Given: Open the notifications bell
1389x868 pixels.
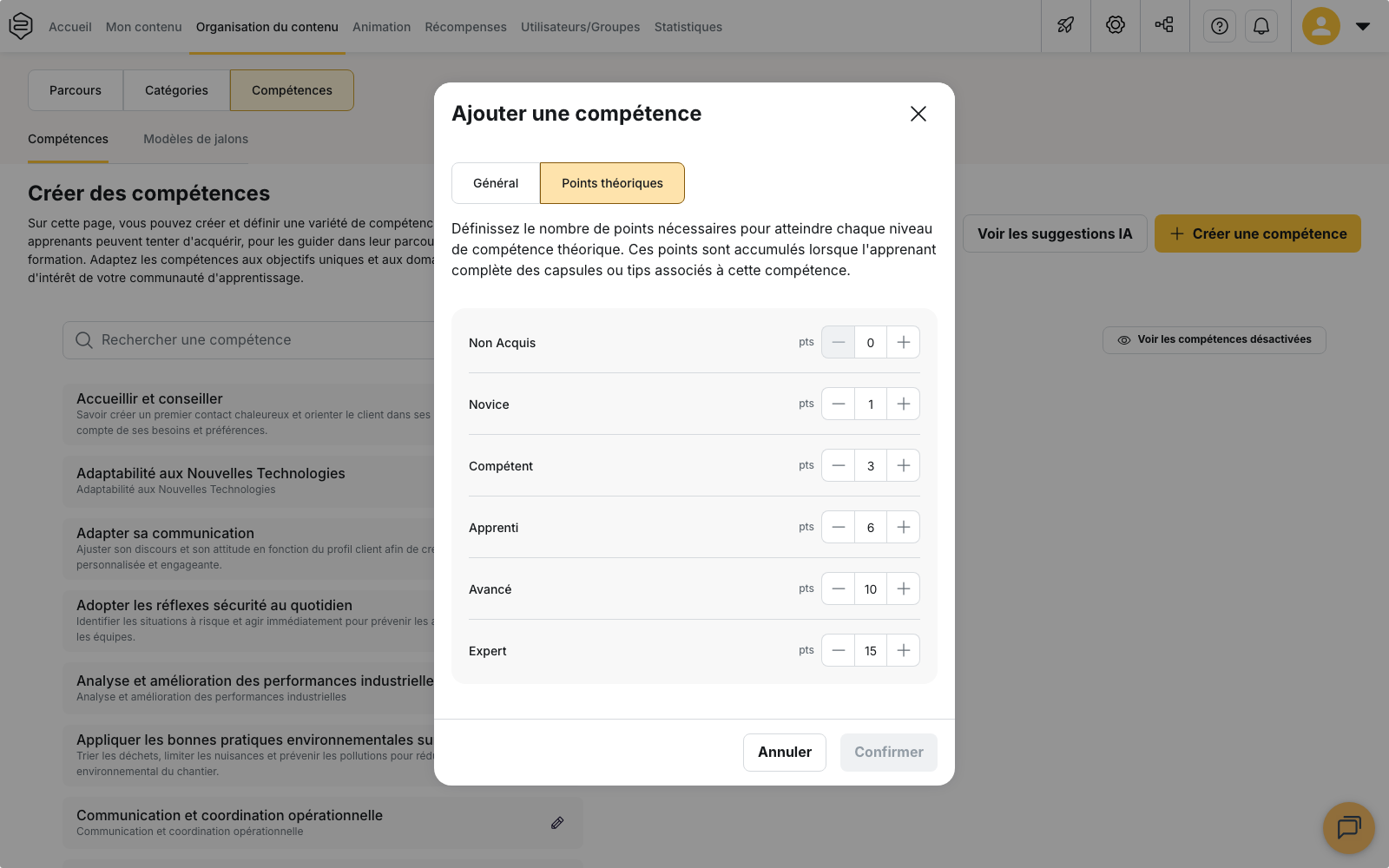Looking at the screenshot, I should pyautogui.click(x=1261, y=27).
